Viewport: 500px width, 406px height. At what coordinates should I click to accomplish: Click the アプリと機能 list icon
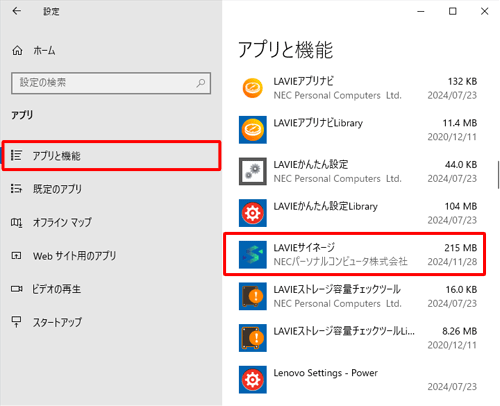(x=16, y=155)
